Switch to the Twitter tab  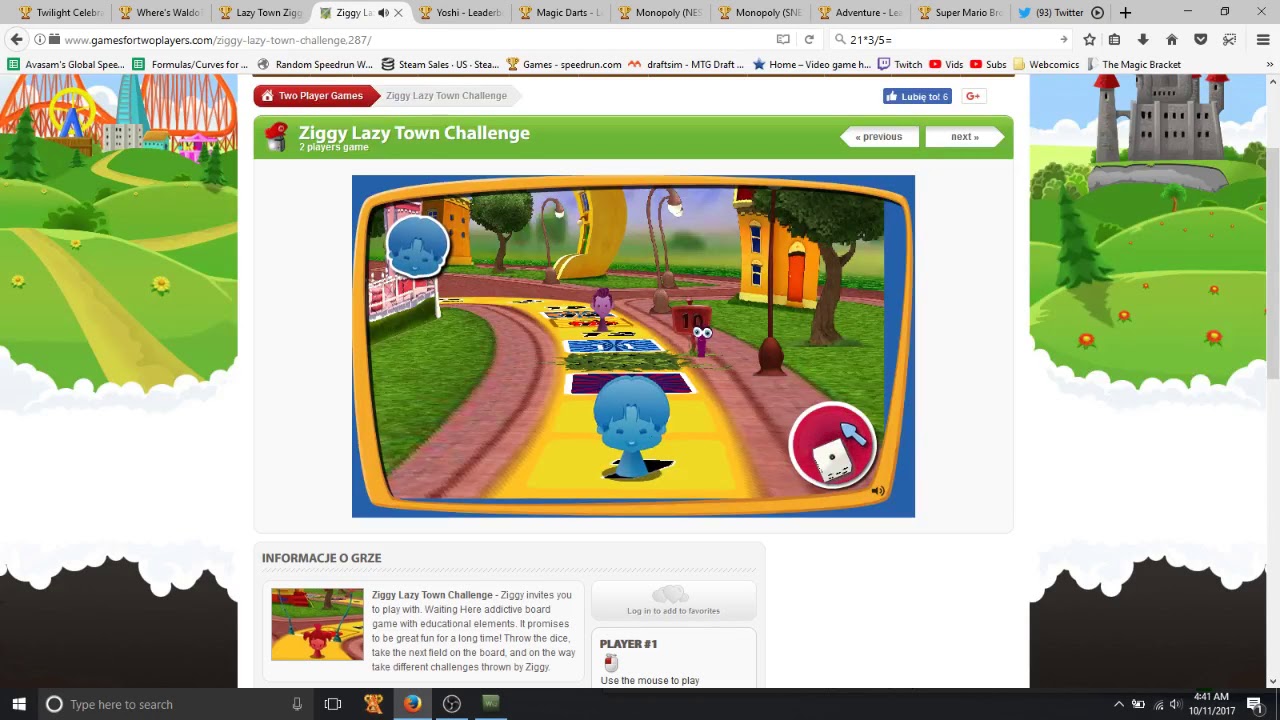tap(1050, 13)
